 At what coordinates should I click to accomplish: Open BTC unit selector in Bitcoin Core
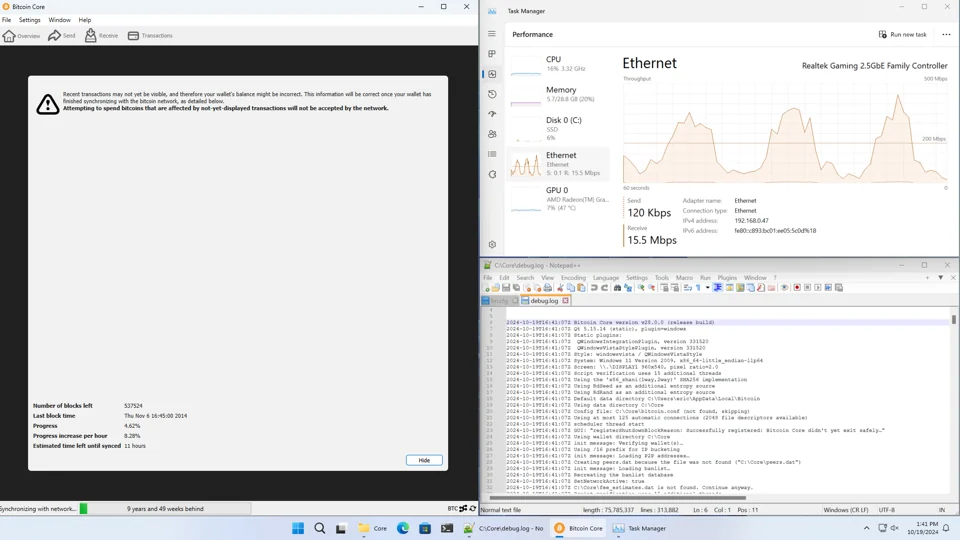pos(452,509)
